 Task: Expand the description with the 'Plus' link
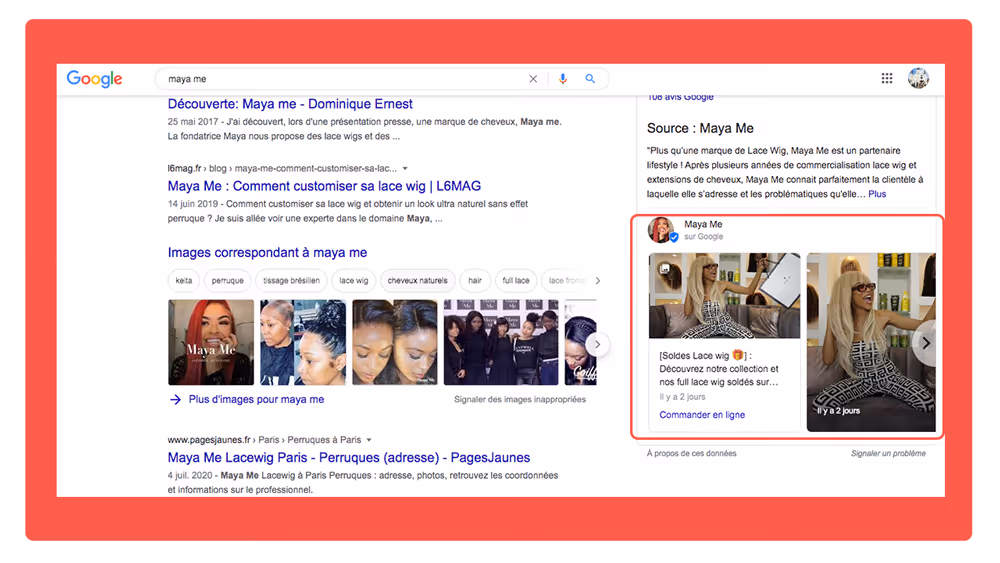[x=877, y=194]
